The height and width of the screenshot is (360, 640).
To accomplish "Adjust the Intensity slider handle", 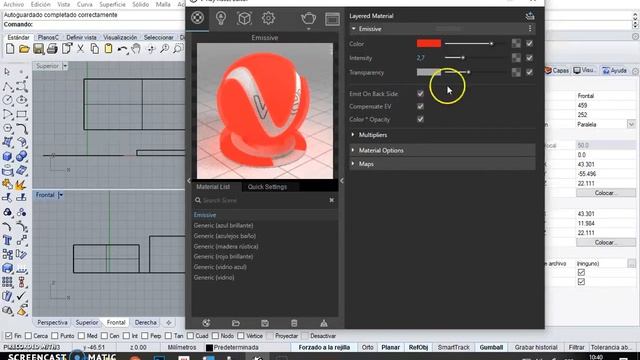I will pyautogui.click(x=463, y=58).
